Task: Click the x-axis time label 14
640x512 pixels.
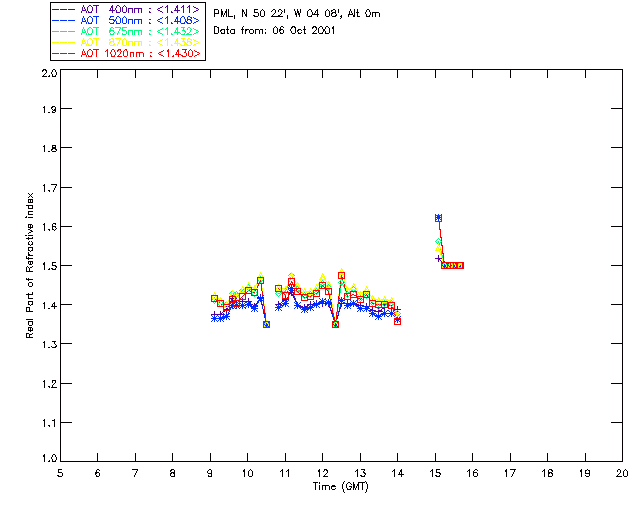Action: [x=398, y=473]
